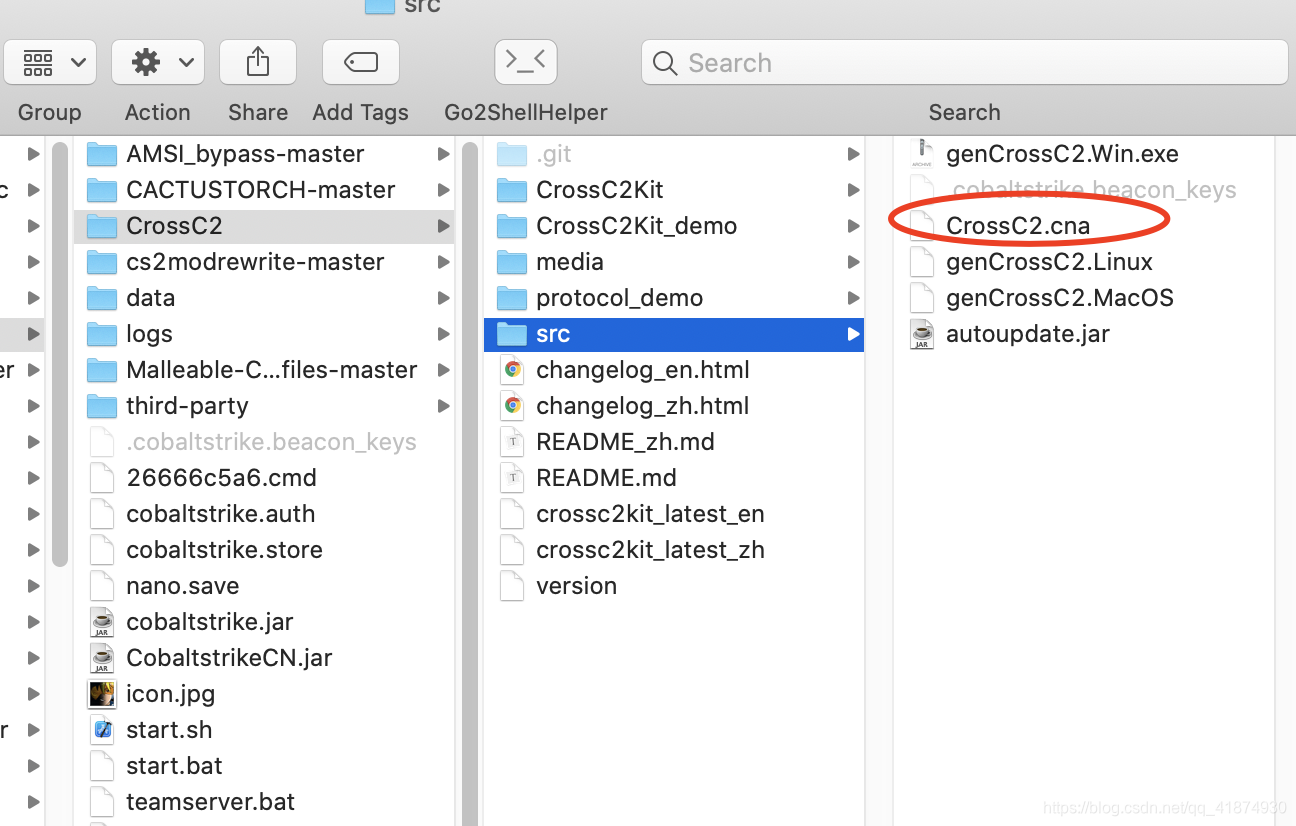Select the .cobaltstrike.beacon_keys file name

[x=271, y=442]
